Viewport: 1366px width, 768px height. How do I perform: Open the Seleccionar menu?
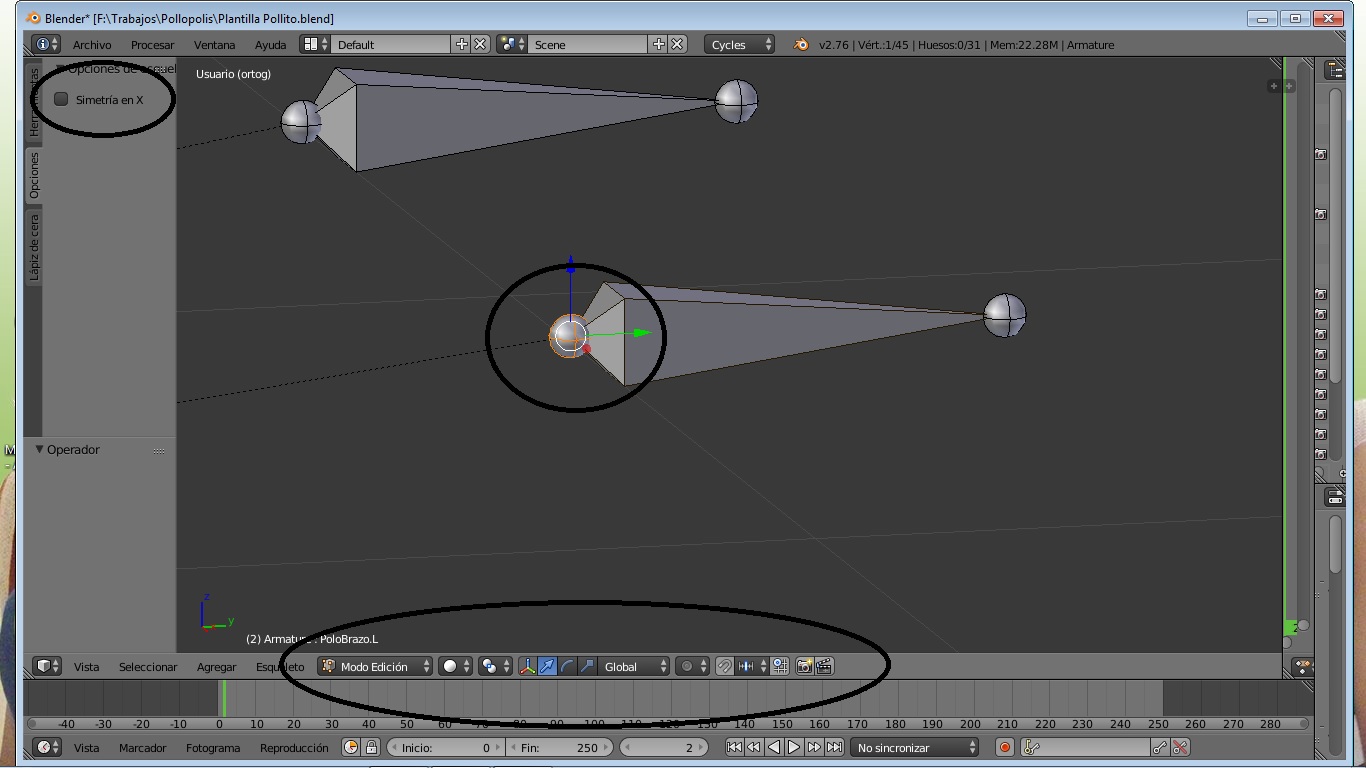148,667
